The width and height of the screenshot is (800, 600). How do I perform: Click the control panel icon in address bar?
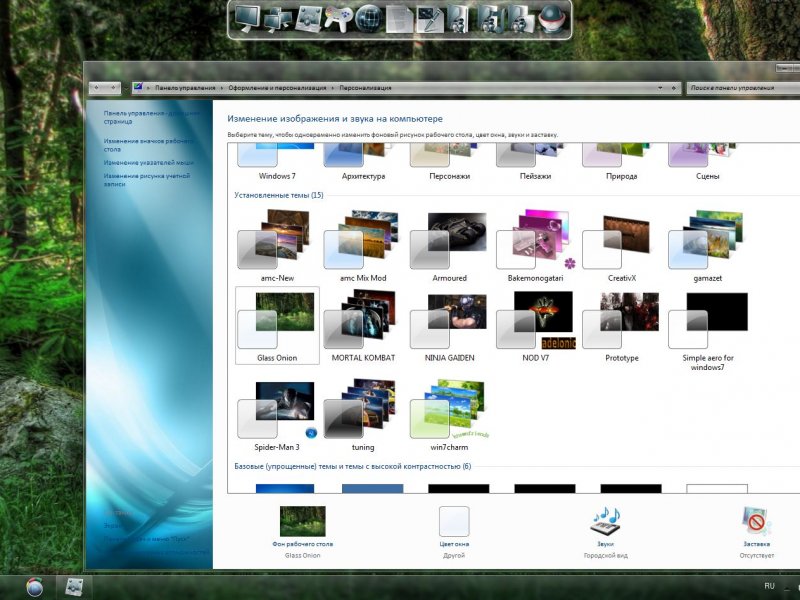coord(138,87)
